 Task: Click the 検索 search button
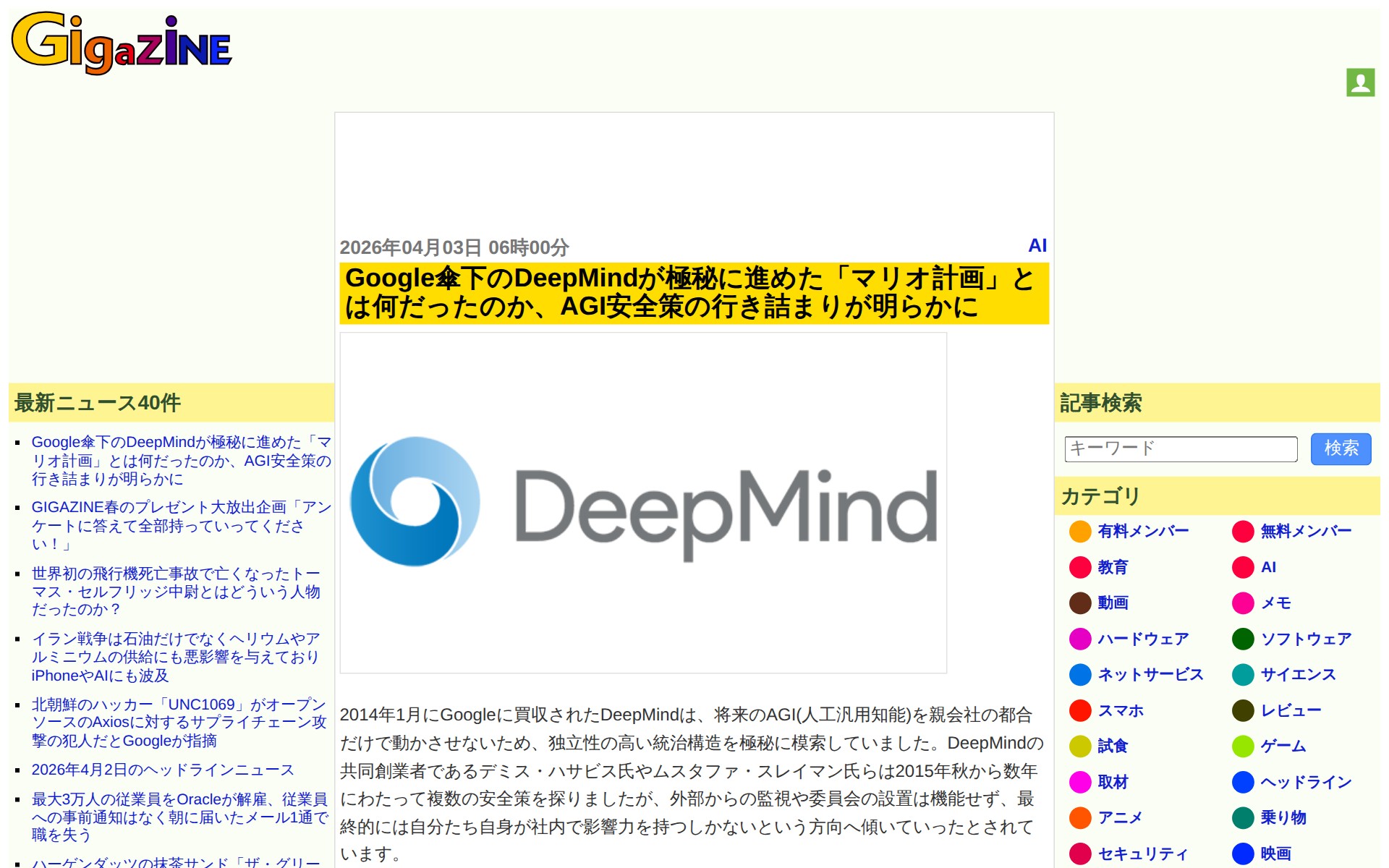click(1341, 449)
